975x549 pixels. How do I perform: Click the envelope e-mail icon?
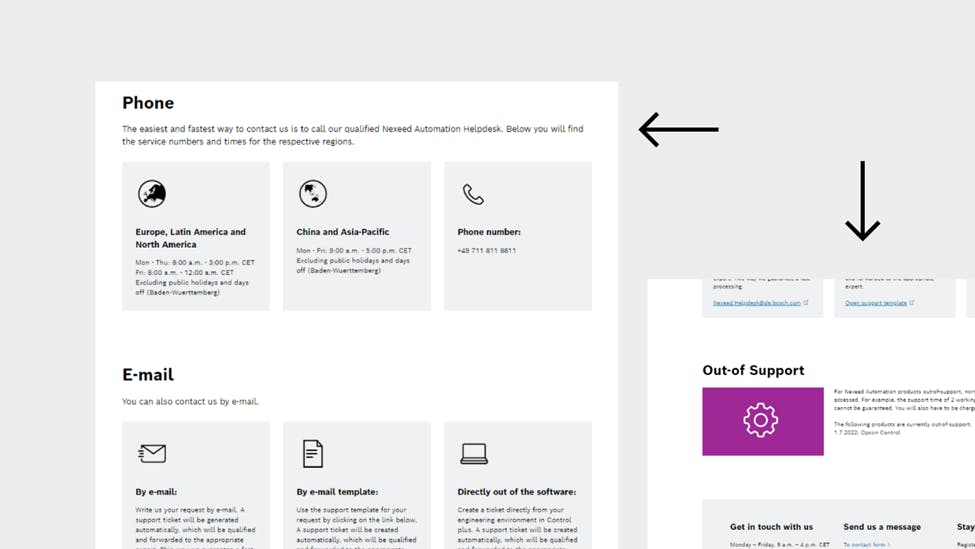click(152, 453)
